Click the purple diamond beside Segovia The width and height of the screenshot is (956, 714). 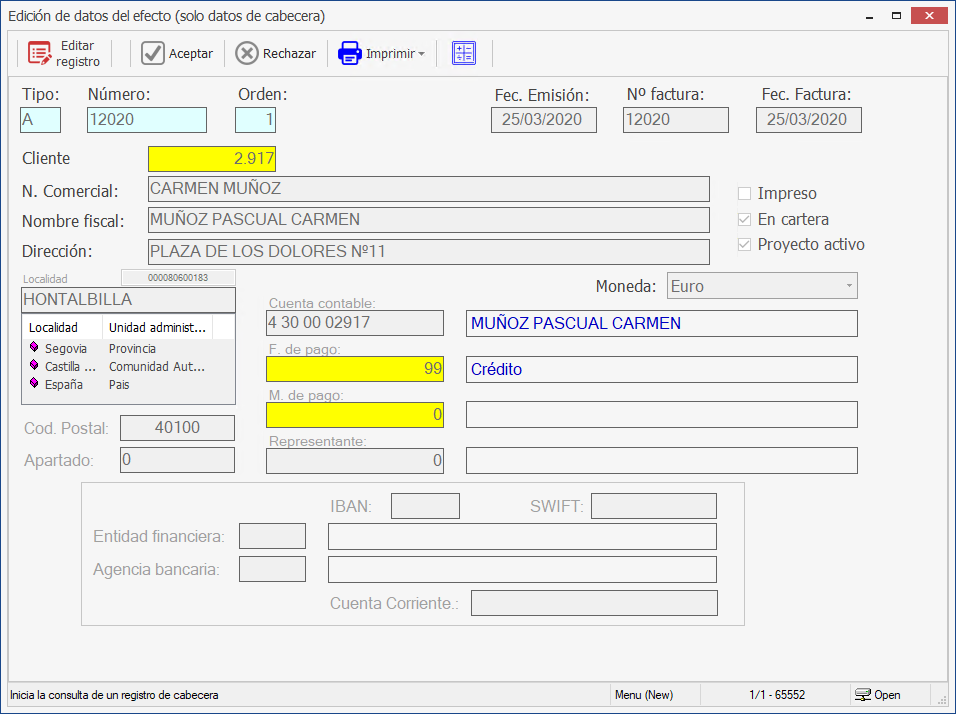pos(34,348)
